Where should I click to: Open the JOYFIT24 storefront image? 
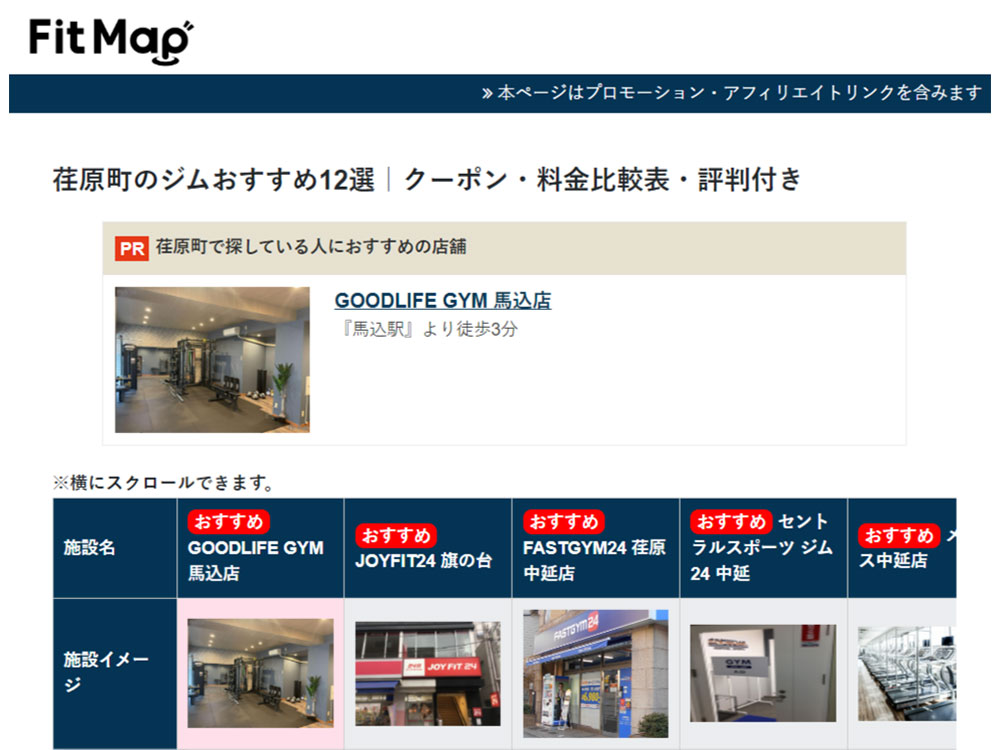[x=428, y=673]
